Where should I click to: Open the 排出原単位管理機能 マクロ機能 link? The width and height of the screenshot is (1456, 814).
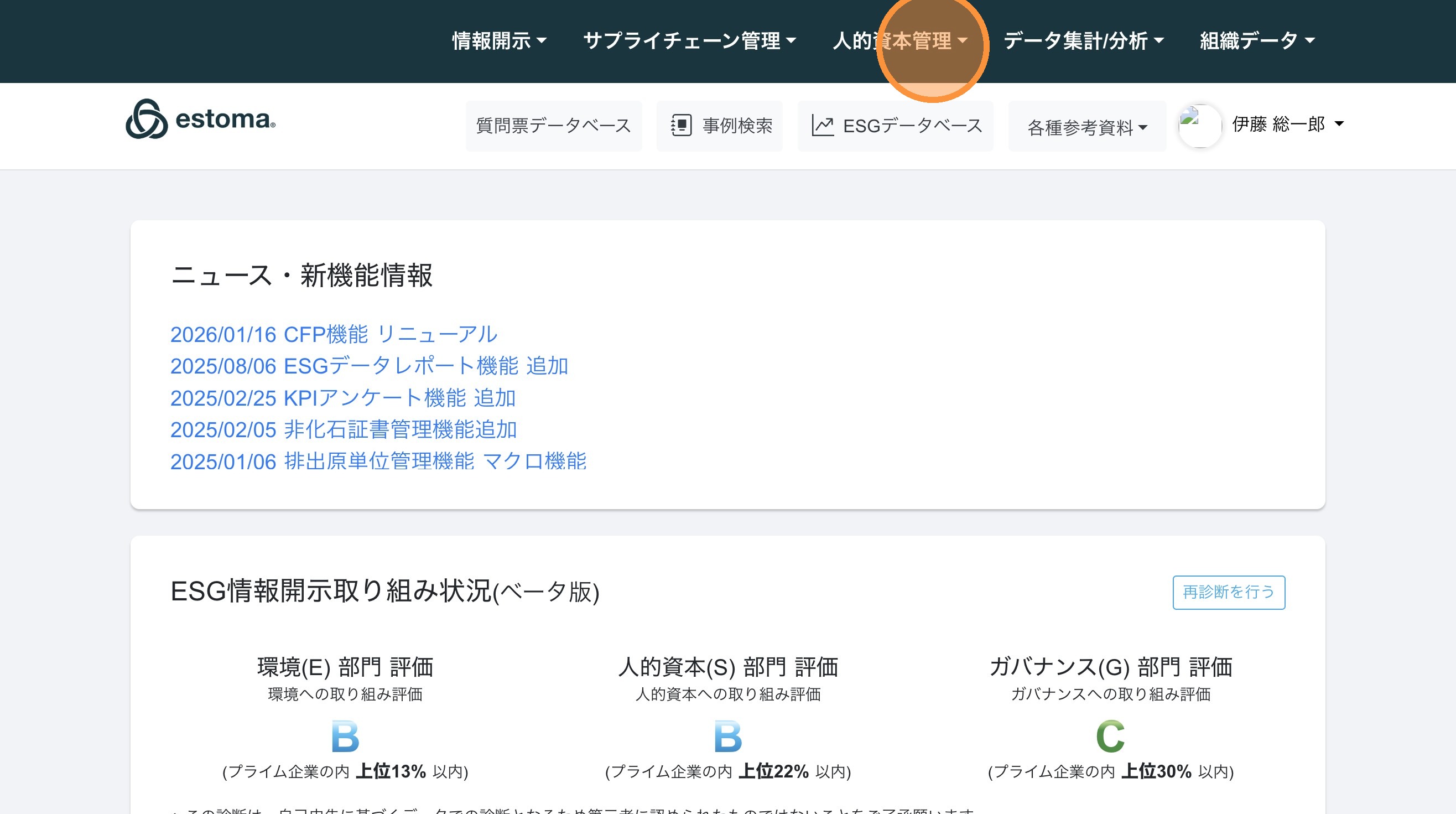[378, 462]
